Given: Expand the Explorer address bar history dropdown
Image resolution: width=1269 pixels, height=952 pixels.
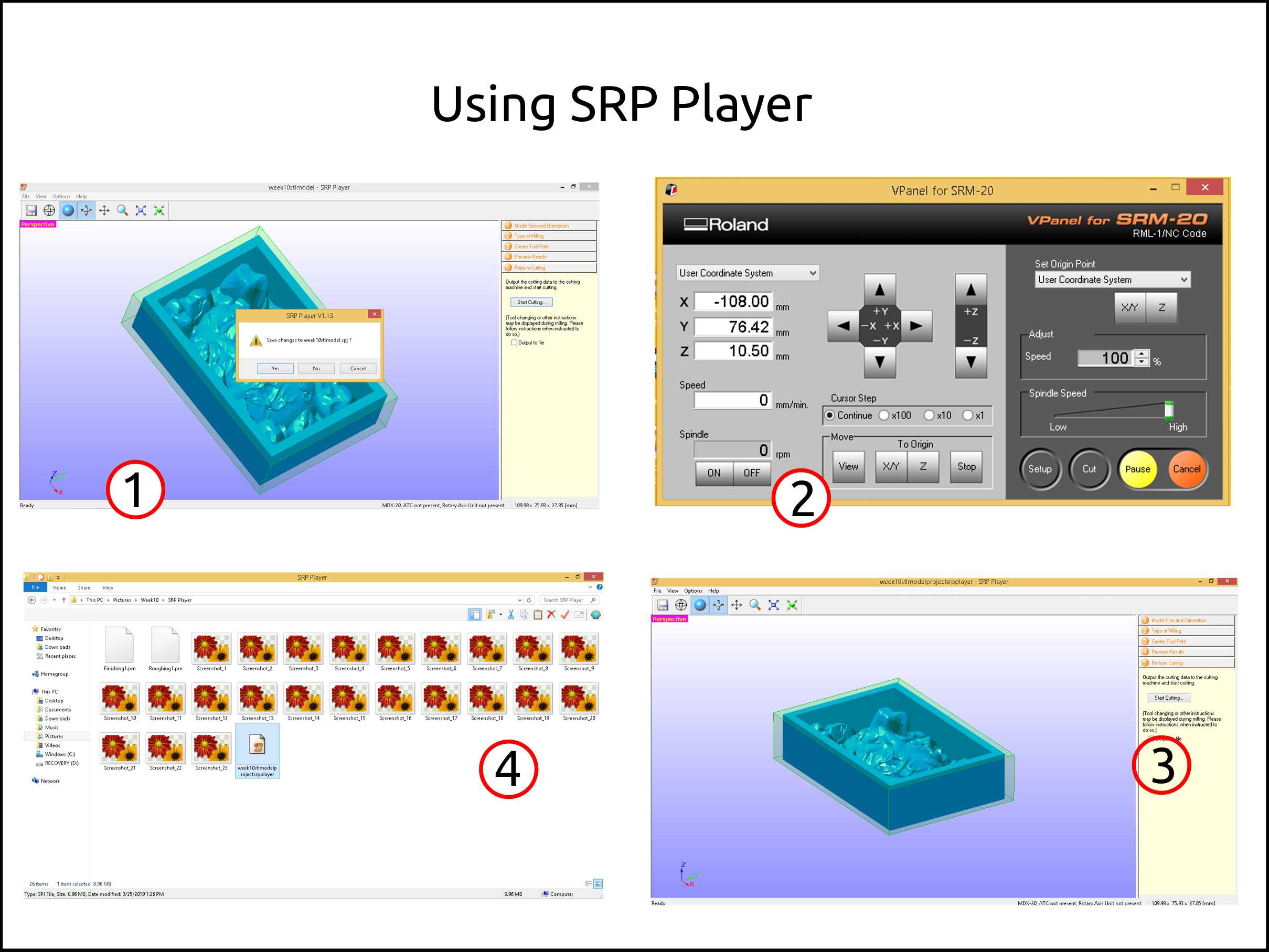Looking at the screenshot, I should click(x=520, y=600).
